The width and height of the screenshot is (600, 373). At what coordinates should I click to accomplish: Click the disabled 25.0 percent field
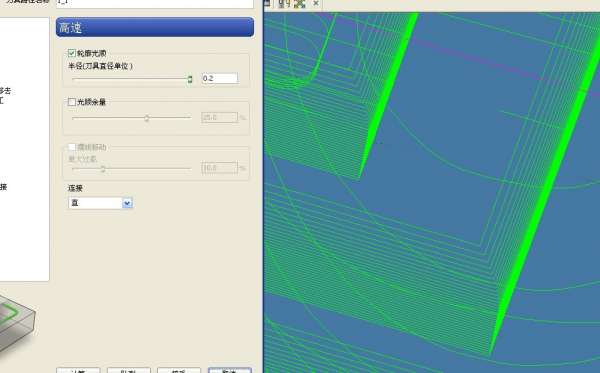point(220,117)
